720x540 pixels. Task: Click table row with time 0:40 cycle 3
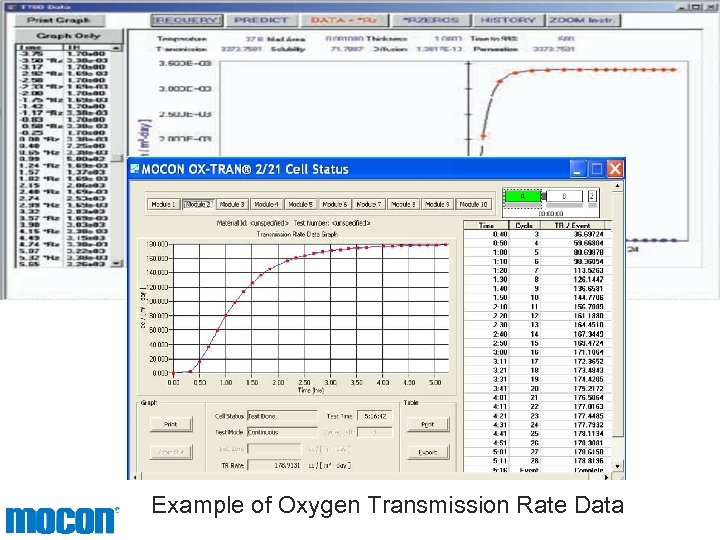(x=537, y=234)
